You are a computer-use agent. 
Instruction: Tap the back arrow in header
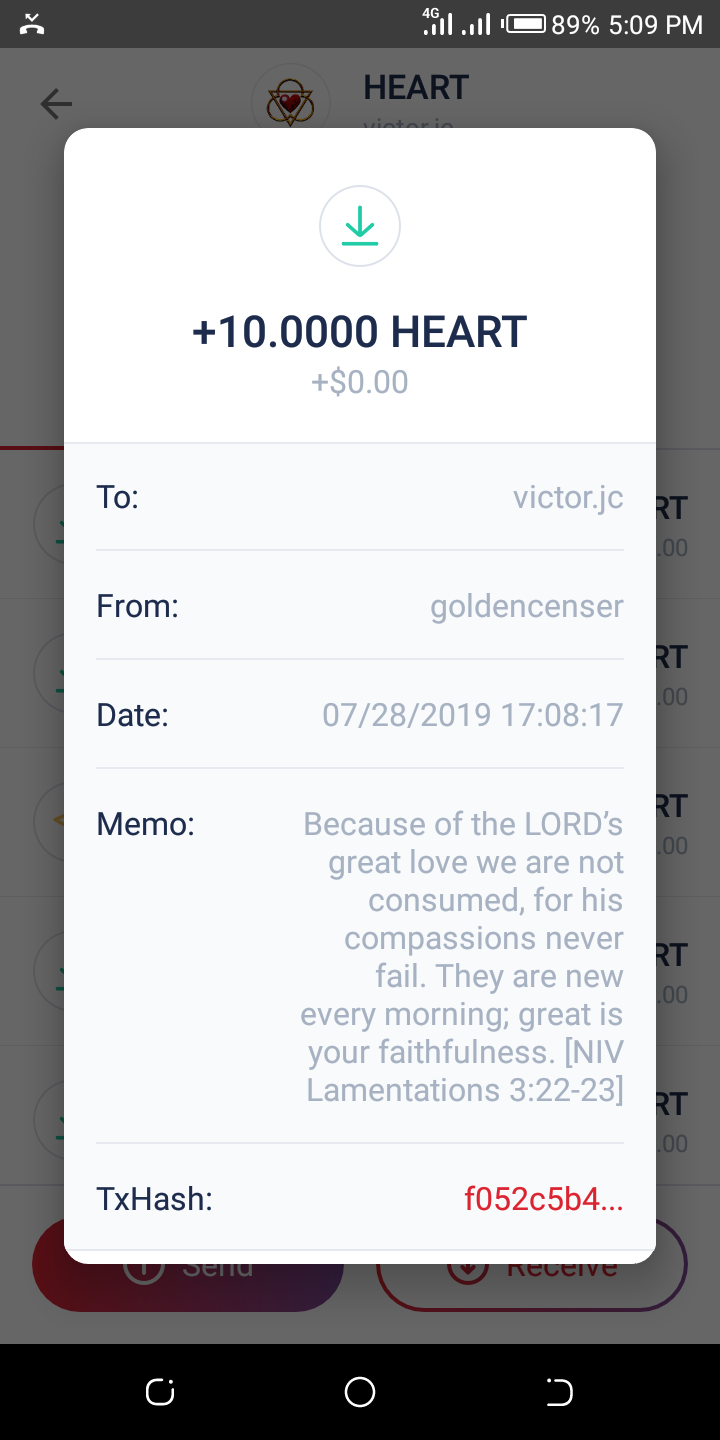pos(56,103)
